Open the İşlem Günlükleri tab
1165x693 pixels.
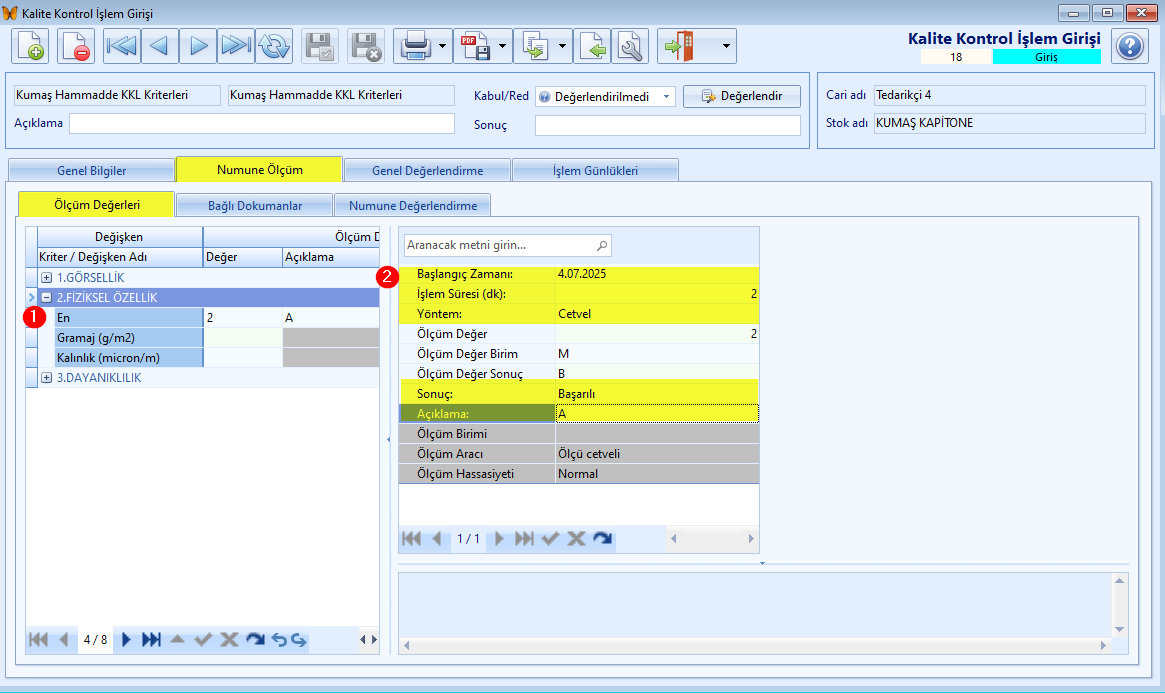pyautogui.click(x=595, y=170)
